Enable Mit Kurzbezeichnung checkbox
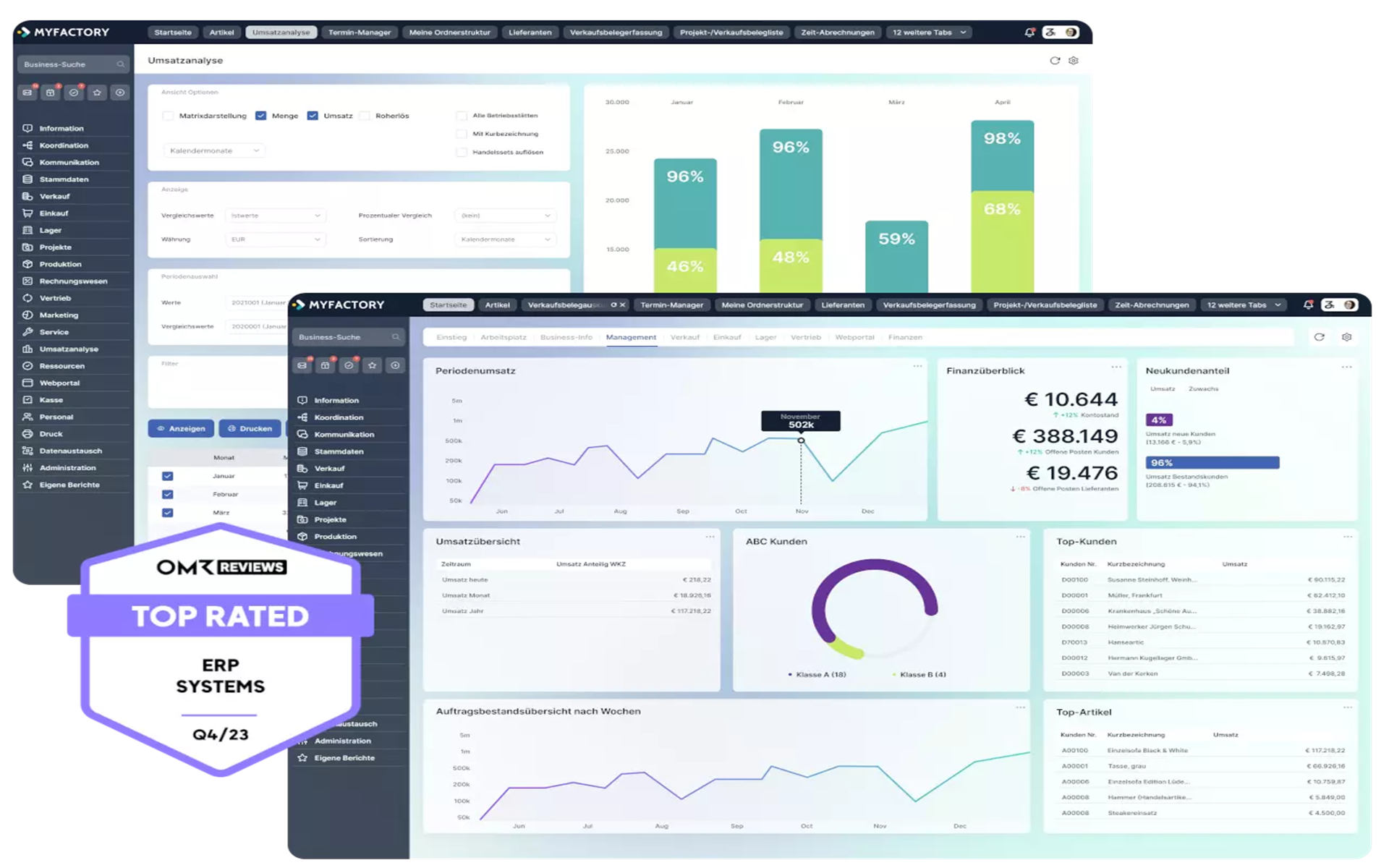Viewport: 1389px width, 868px height. point(462,134)
